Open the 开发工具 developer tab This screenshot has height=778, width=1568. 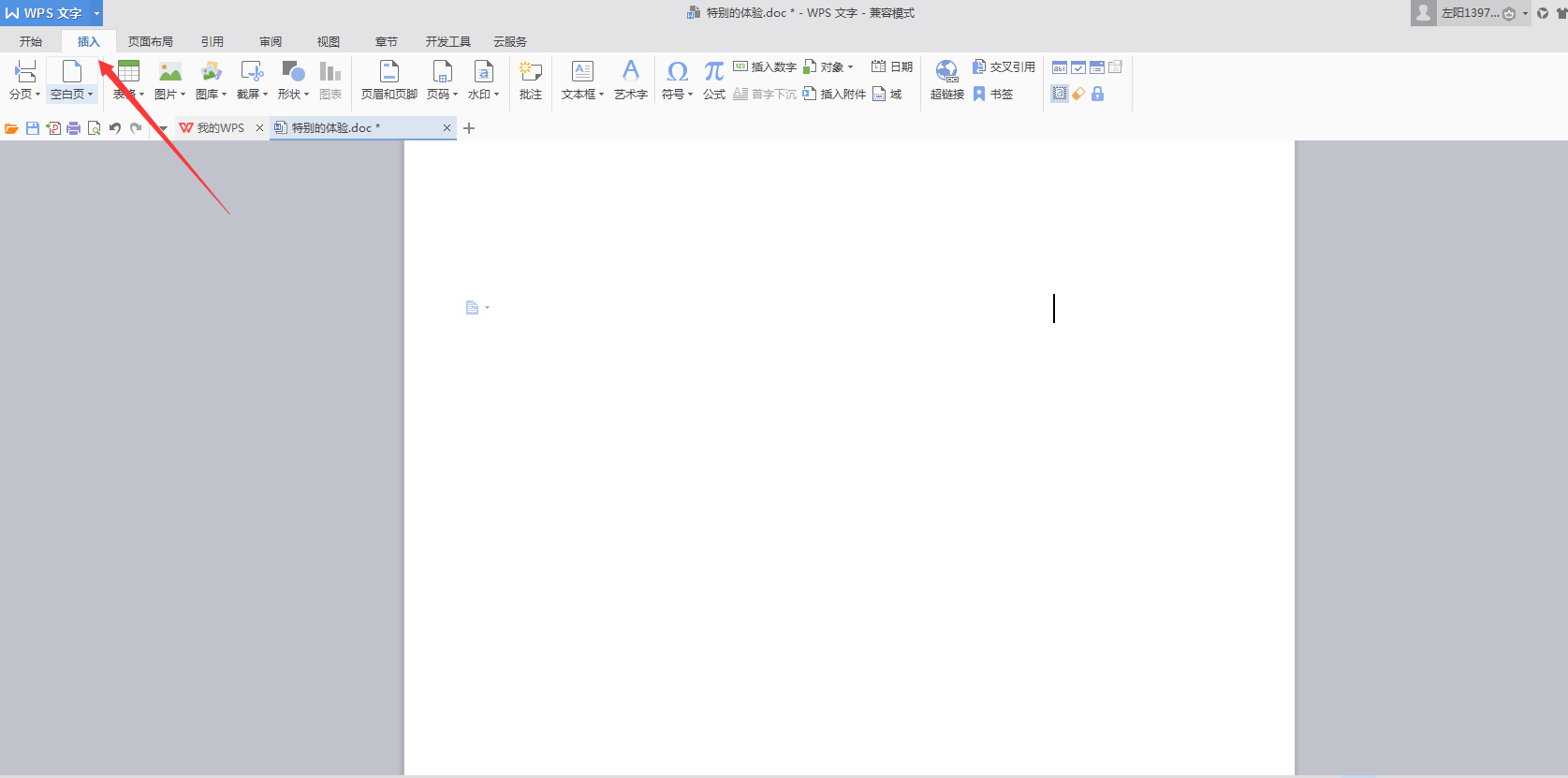[448, 41]
